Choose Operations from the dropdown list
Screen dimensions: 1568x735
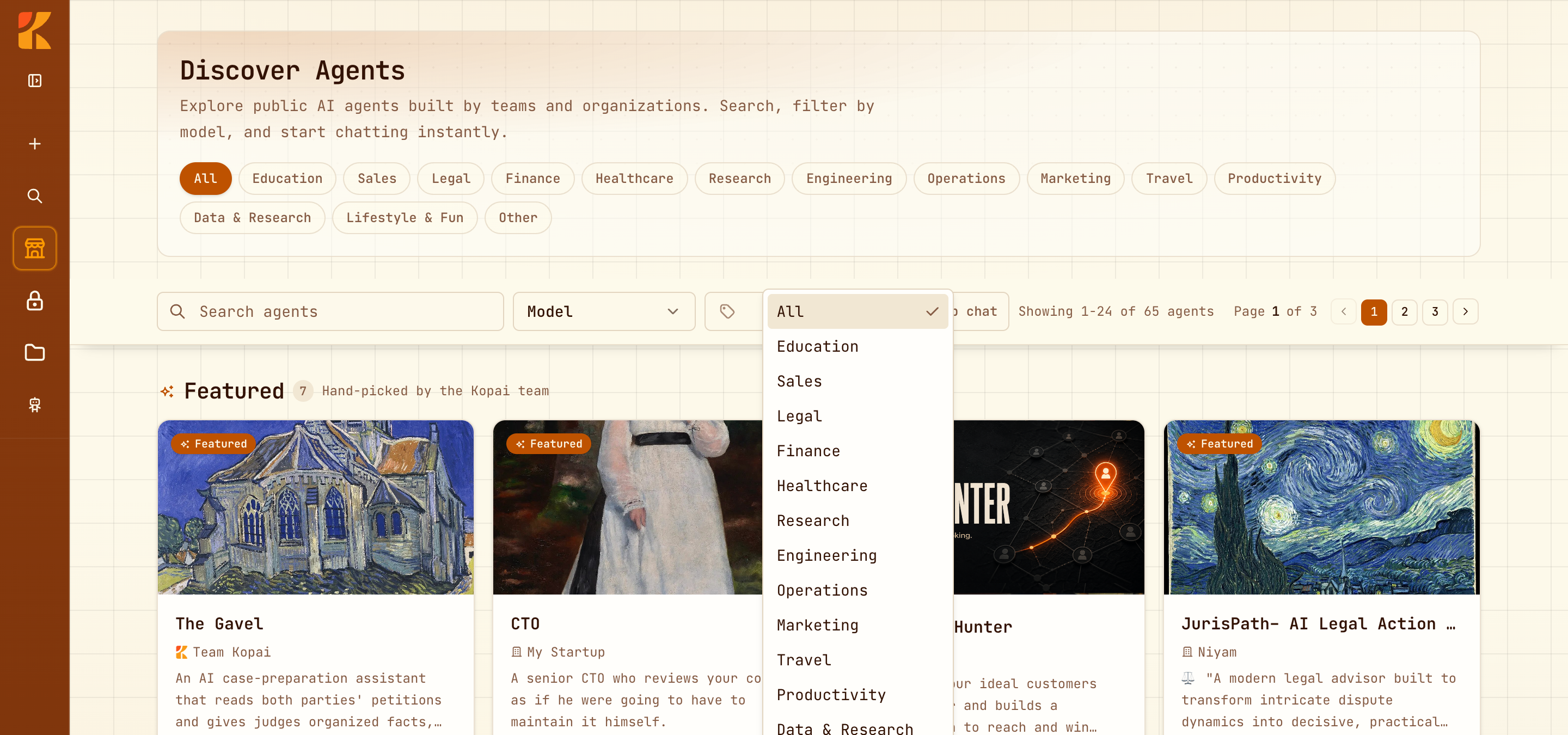pyautogui.click(x=857, y=590)
